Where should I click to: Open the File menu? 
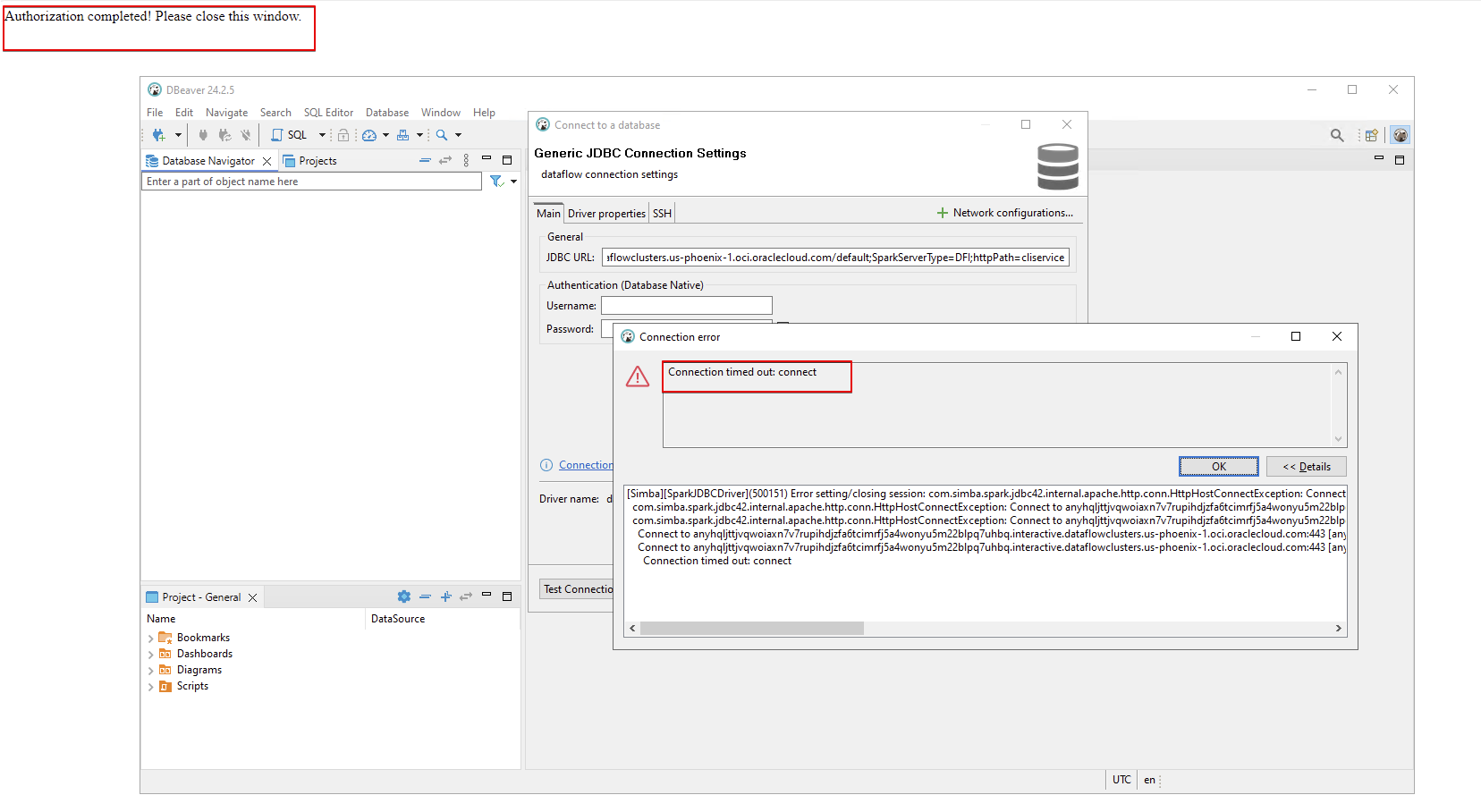click(x=155, y=113)
